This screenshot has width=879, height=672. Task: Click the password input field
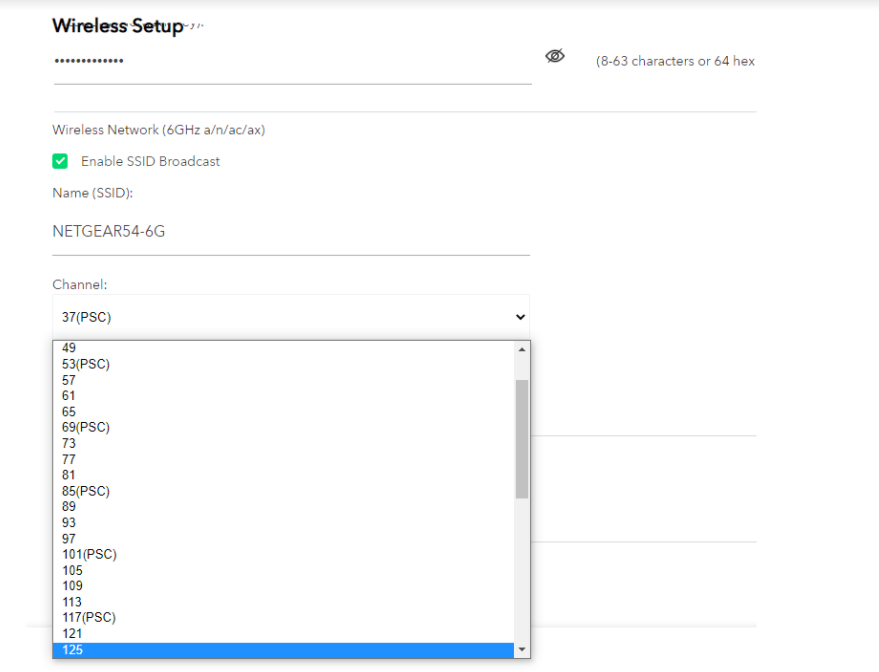(x=290, y=62)
